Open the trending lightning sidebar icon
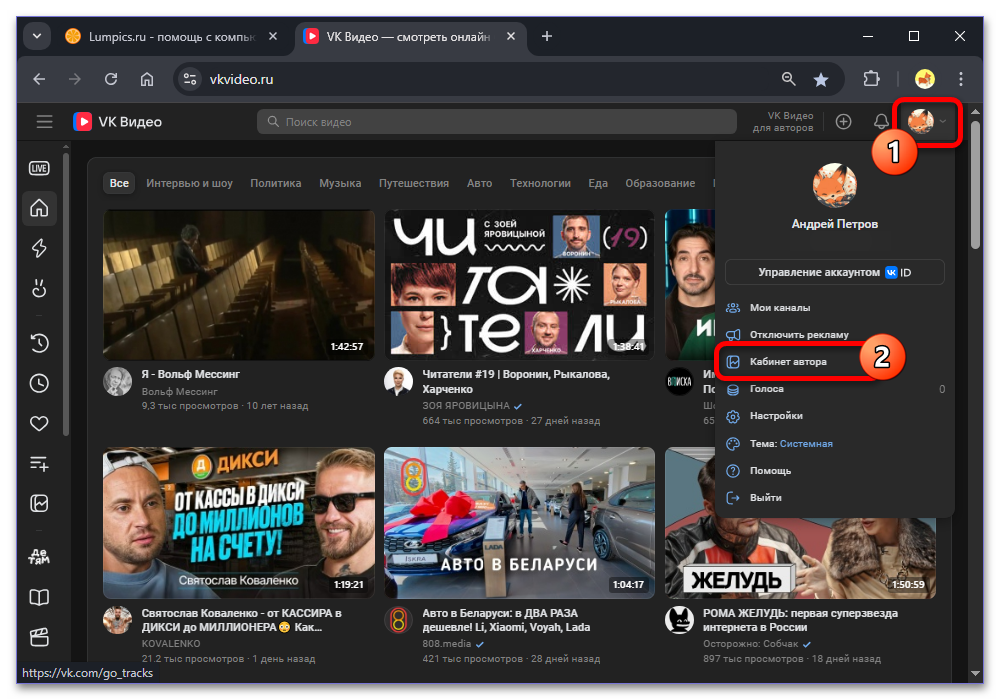The height and width of the screenshot is (700, 1000). [x=40, y=248]
